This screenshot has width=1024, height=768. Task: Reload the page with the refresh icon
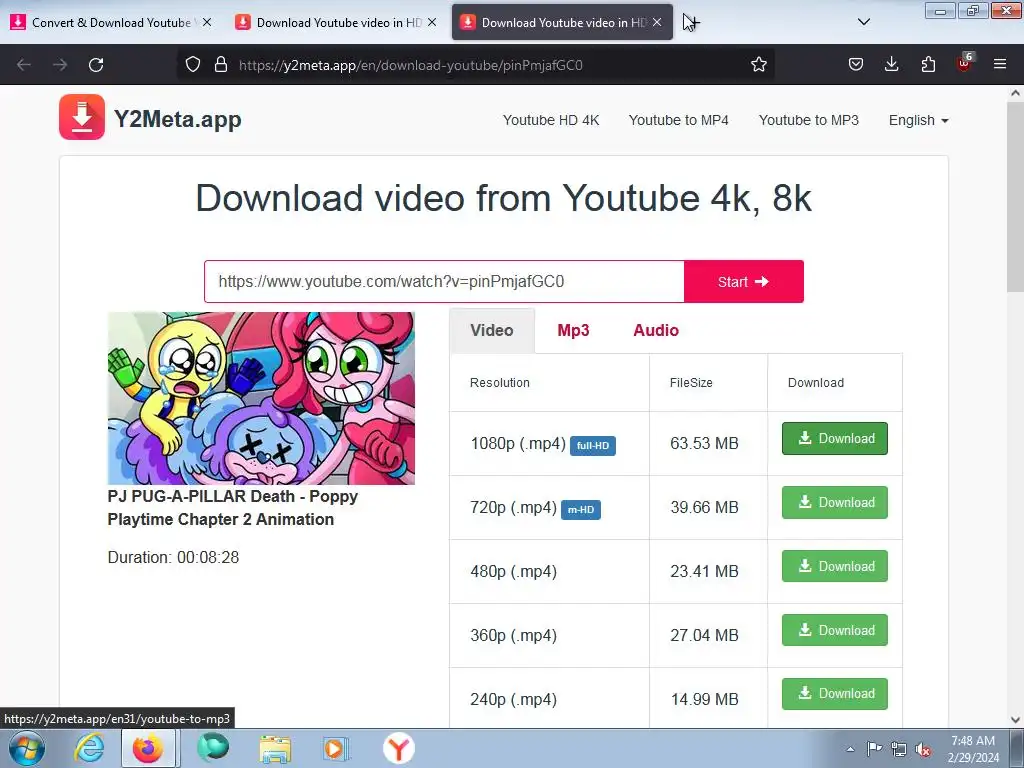pyautogui.click(x=96, y=65)
